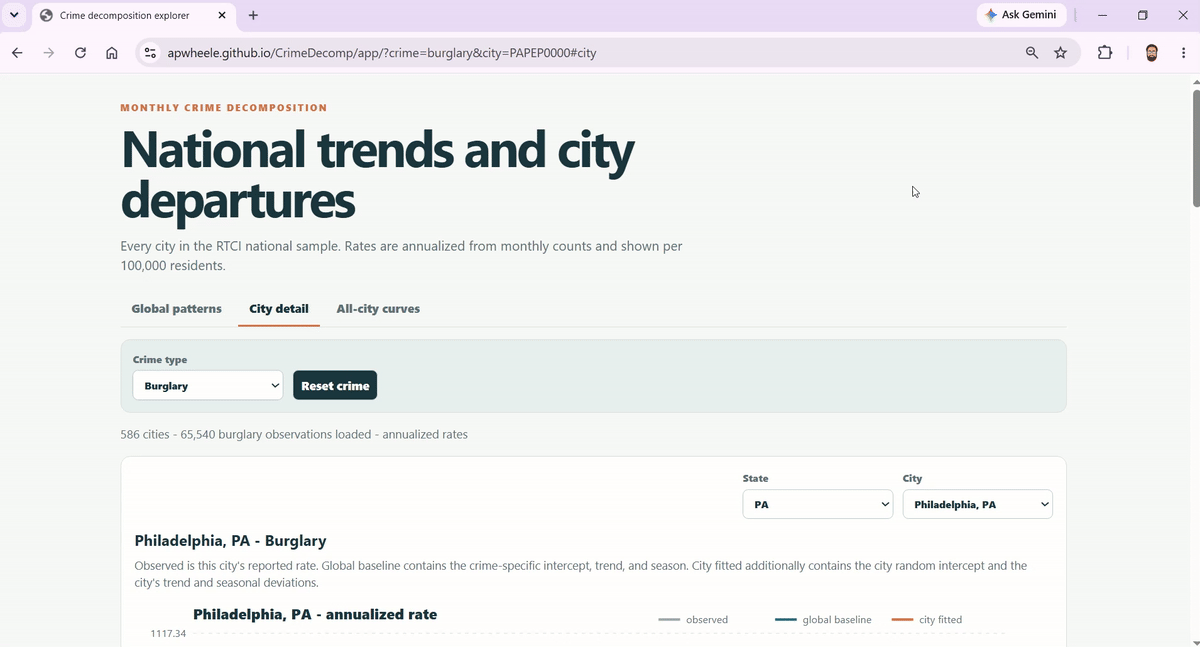The image size is (1200, 647).
Task: Toggle the observed legend entry
Action: [693, 620]
